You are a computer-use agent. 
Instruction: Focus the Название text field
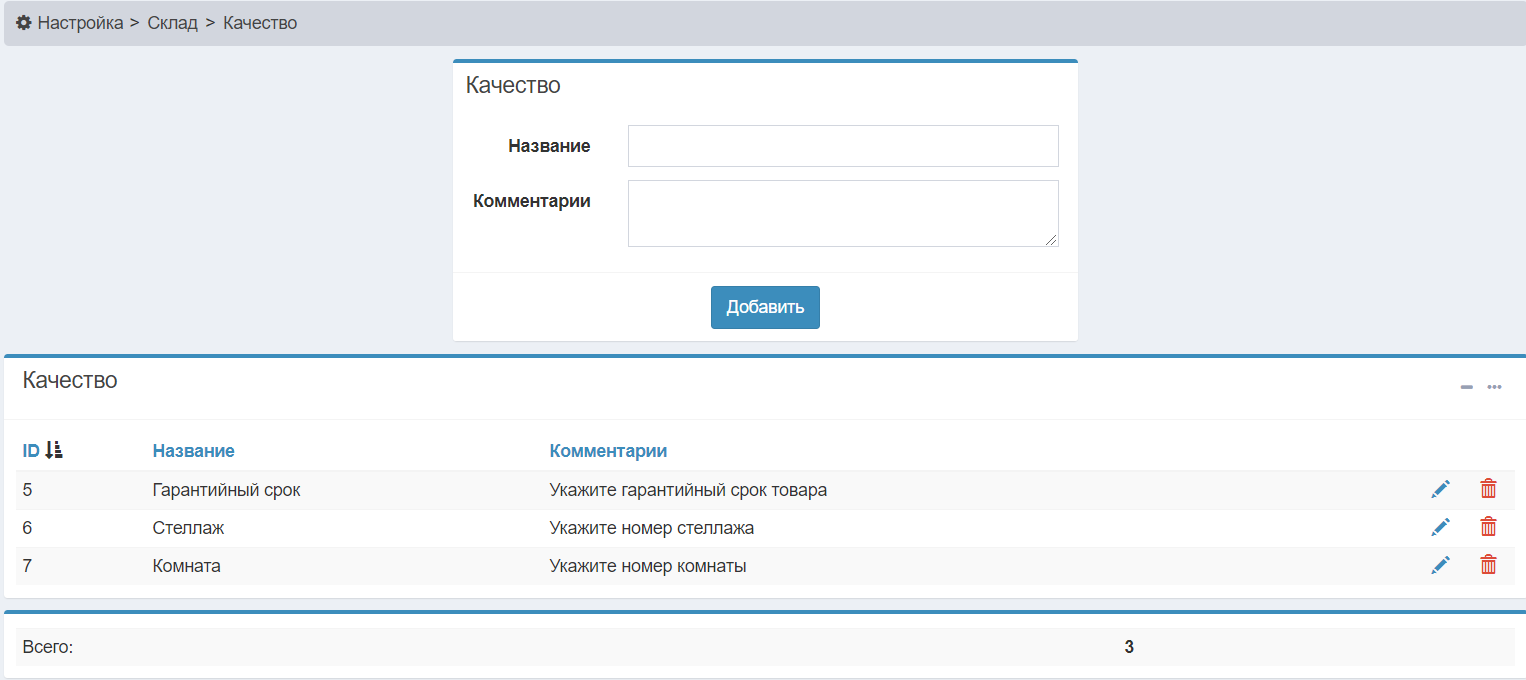tap(842, 146)
